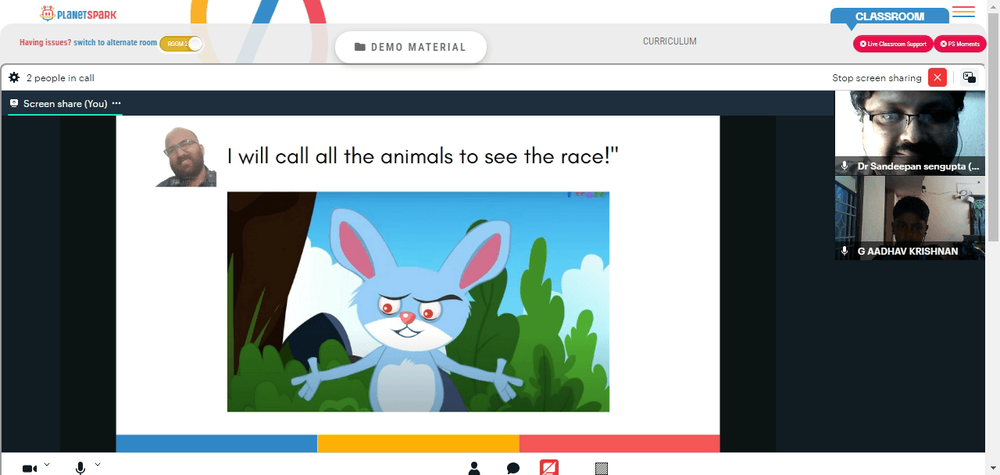Switch the view with the picture-in-picture icon
Screen dimensions: 1000x475
969,78
